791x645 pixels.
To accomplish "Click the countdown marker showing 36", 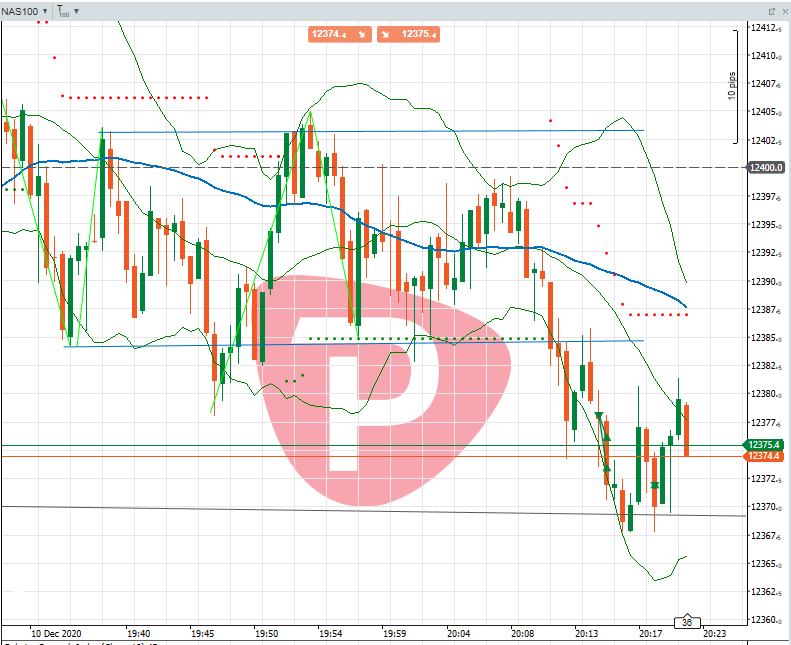I will pyautogui.click(x=687, y=622).
